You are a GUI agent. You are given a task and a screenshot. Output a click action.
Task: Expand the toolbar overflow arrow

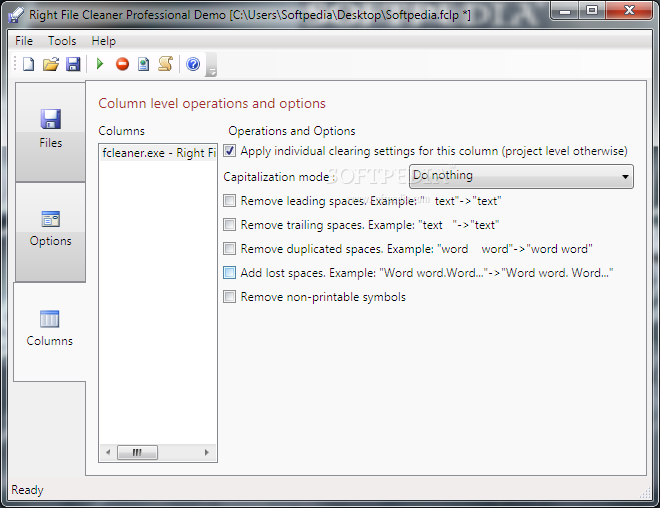tap(211, 65)
